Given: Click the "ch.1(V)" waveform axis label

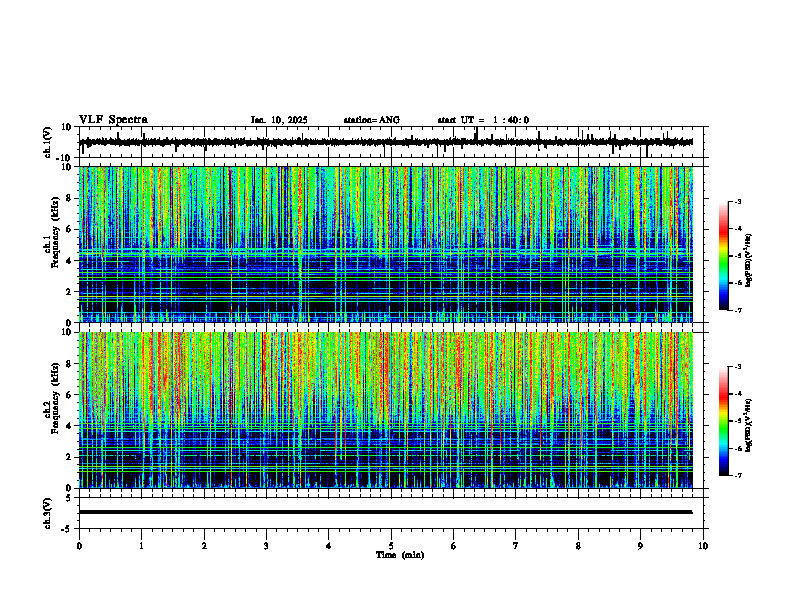Looking at the screenshot, I should tap(48, 142).
